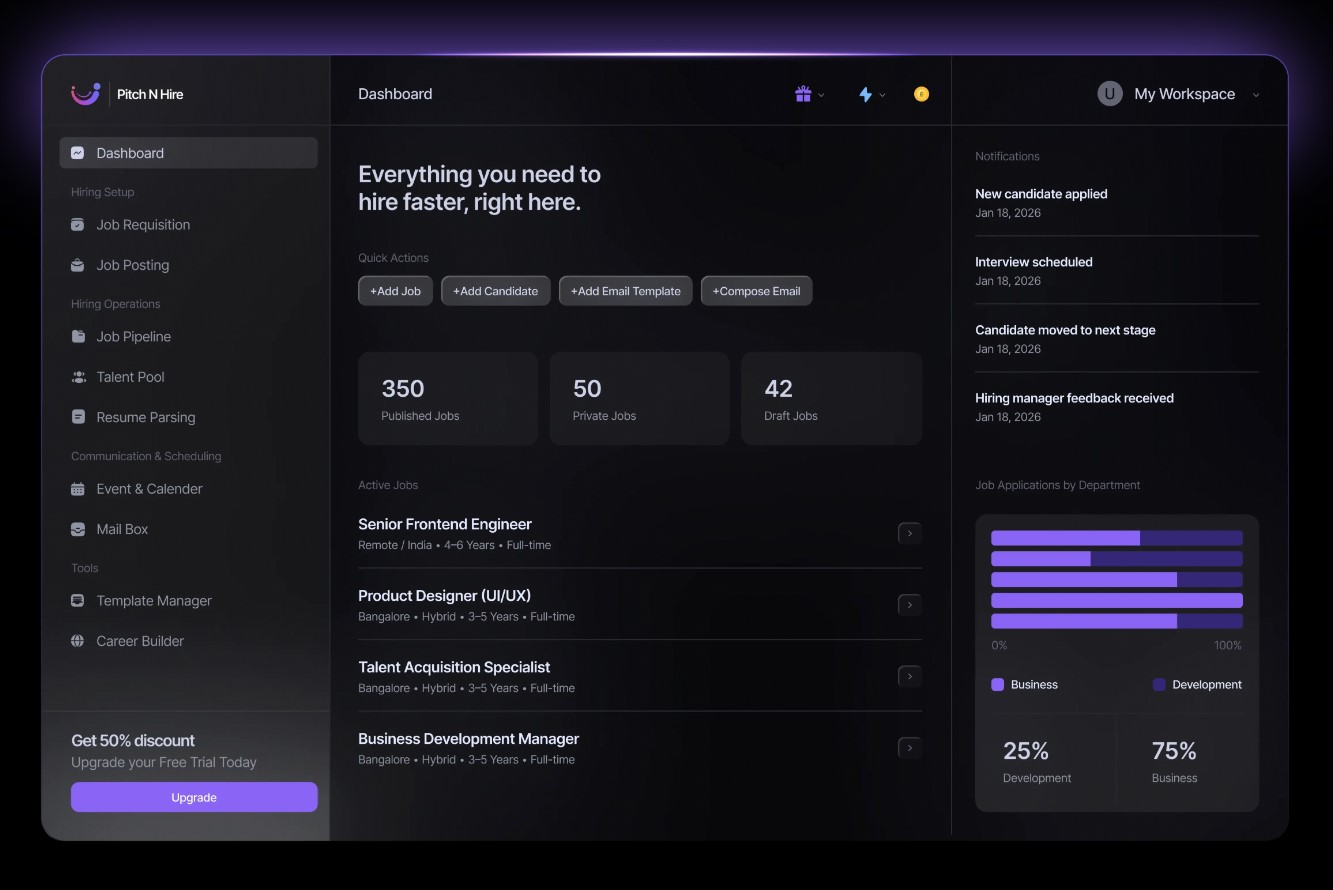Open Hiring manager feedback received notification

(x=1117, y=407)
